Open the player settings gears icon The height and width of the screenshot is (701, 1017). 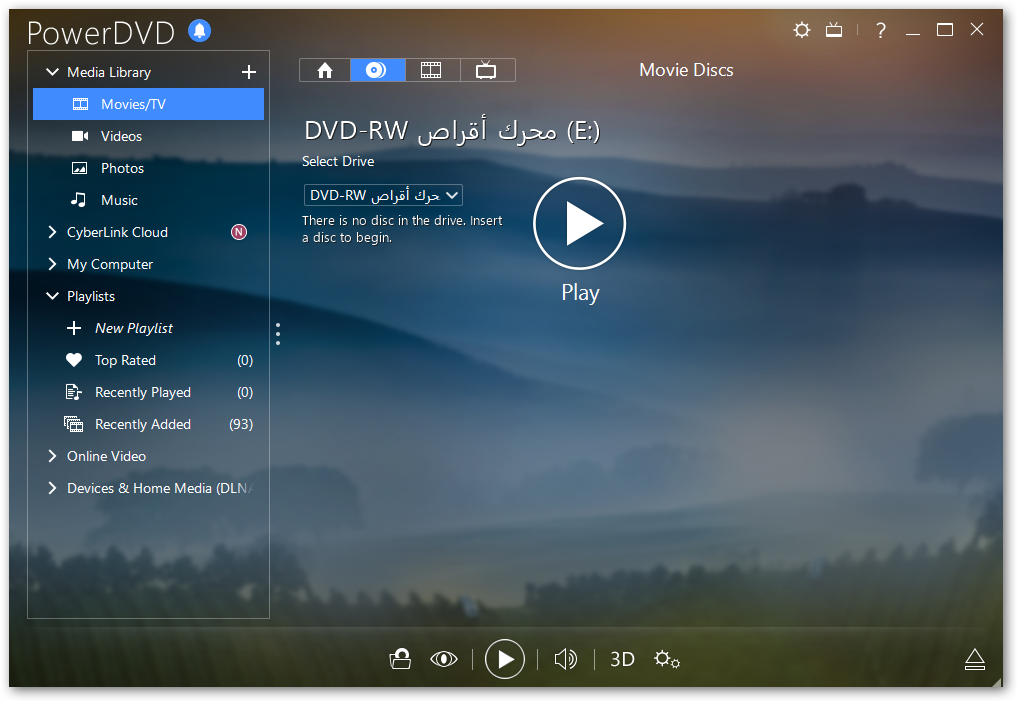point(667,659)
